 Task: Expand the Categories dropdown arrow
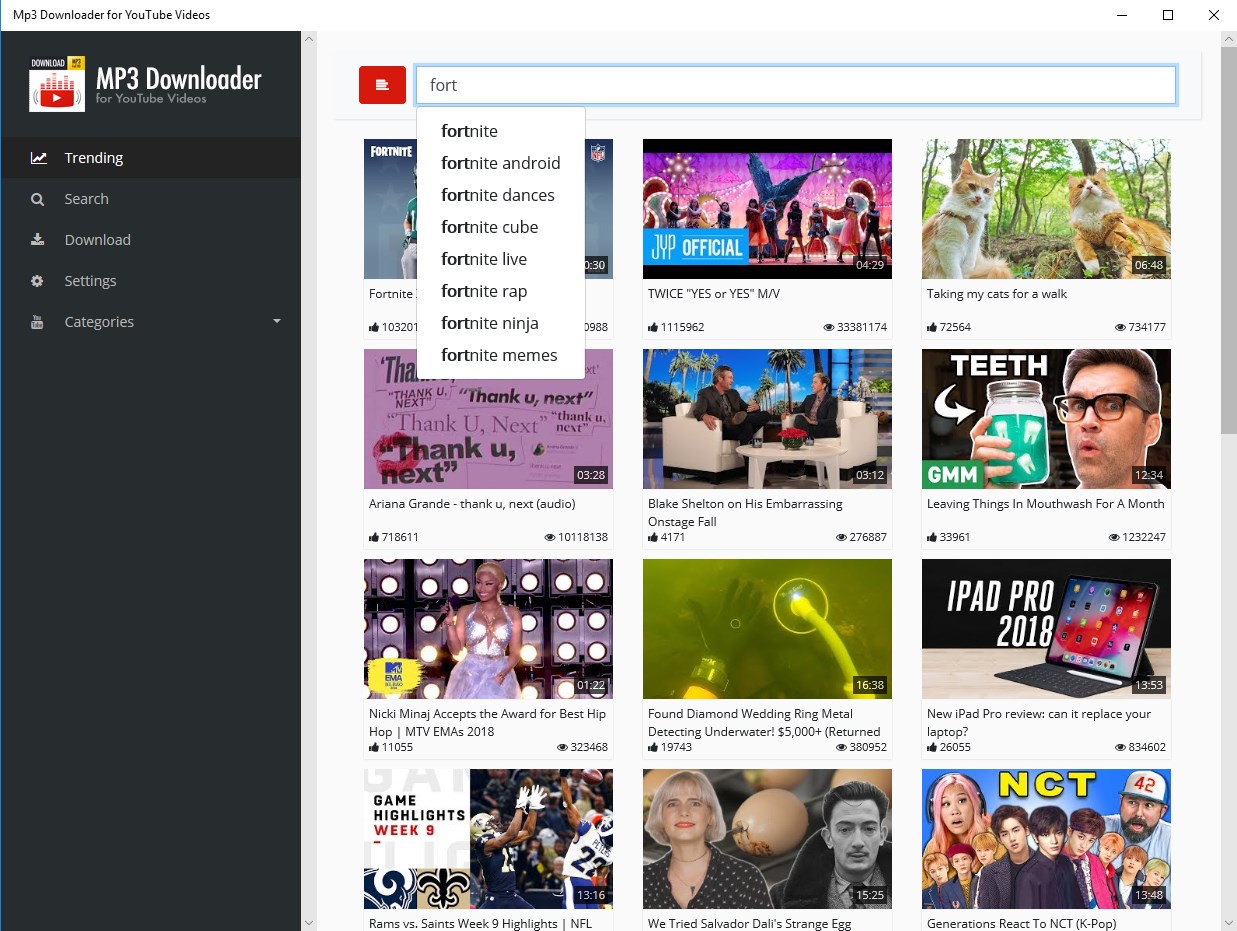point(277,322)
